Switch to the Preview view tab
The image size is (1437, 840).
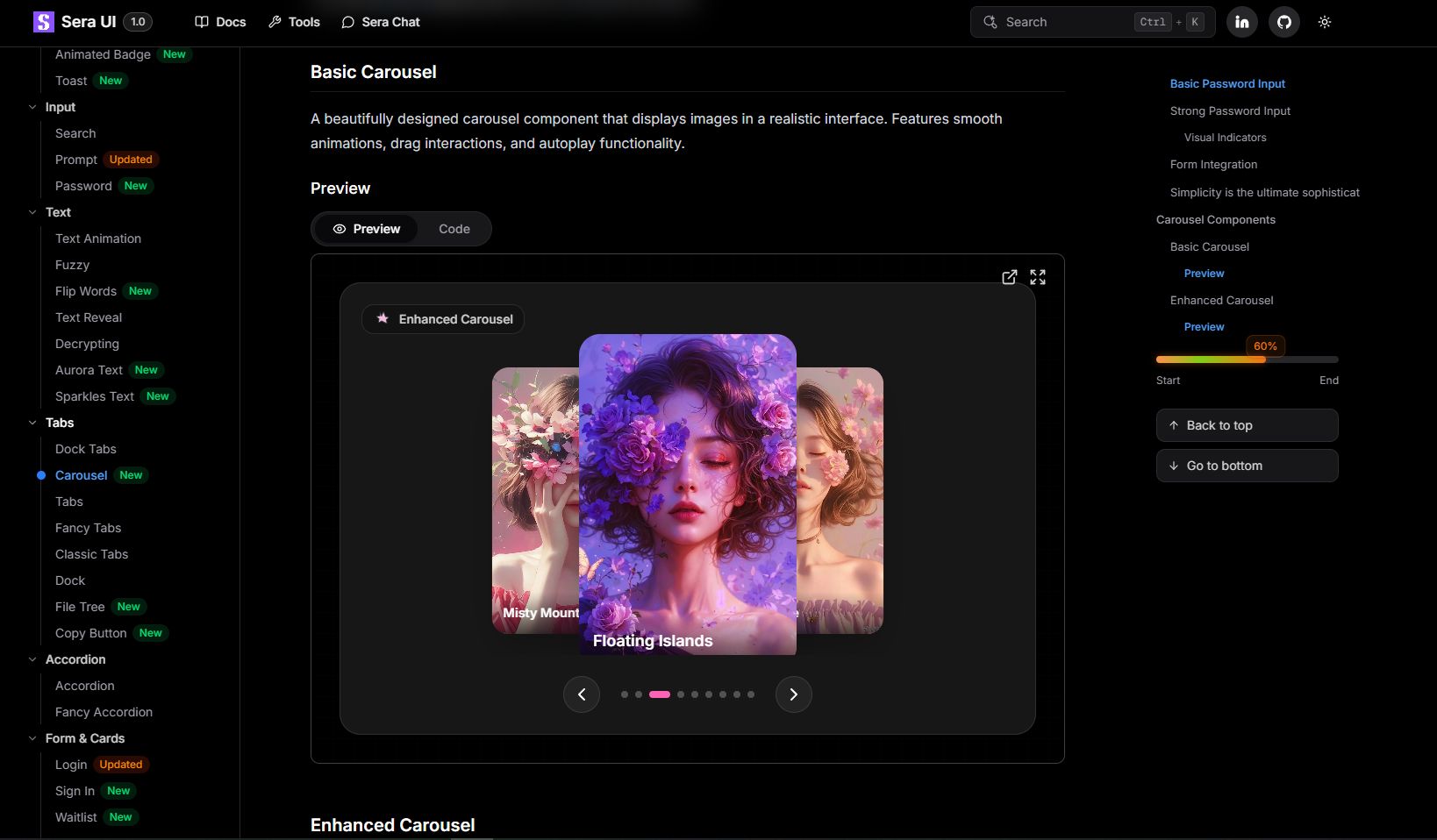pyautogui.click(x=367, y=229)
